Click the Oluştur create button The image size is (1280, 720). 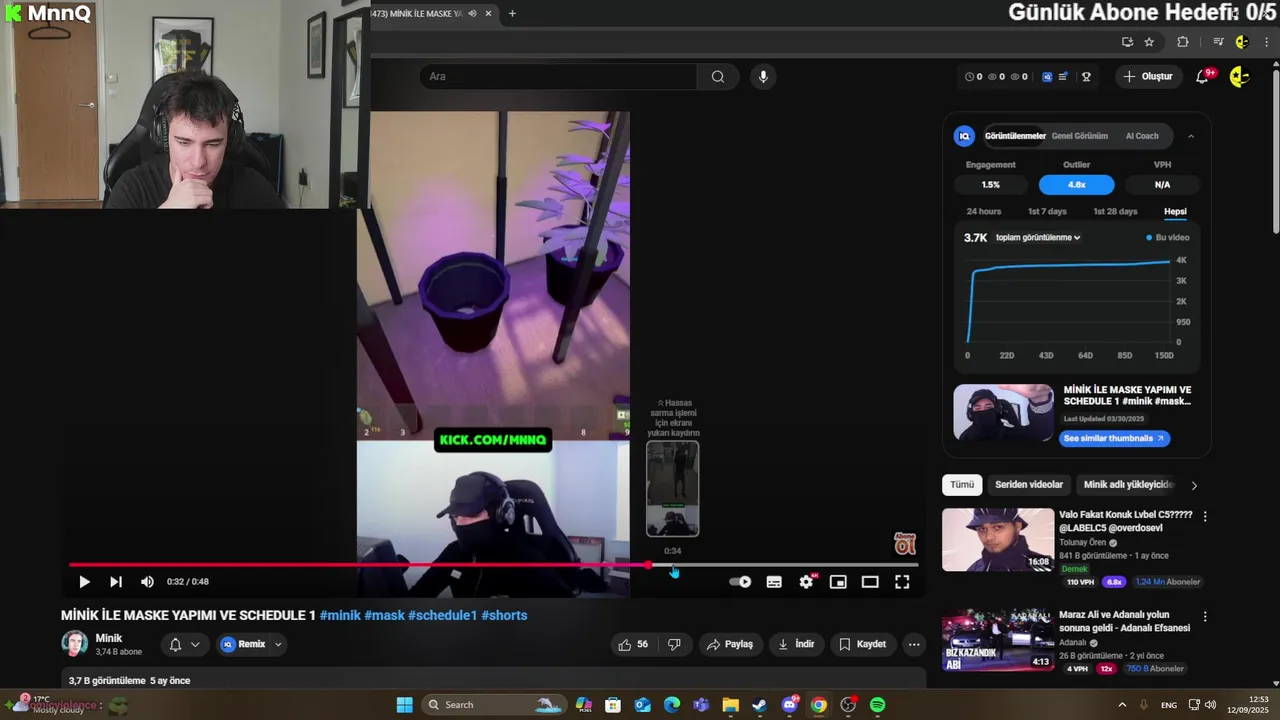[x=1148, y=77]
